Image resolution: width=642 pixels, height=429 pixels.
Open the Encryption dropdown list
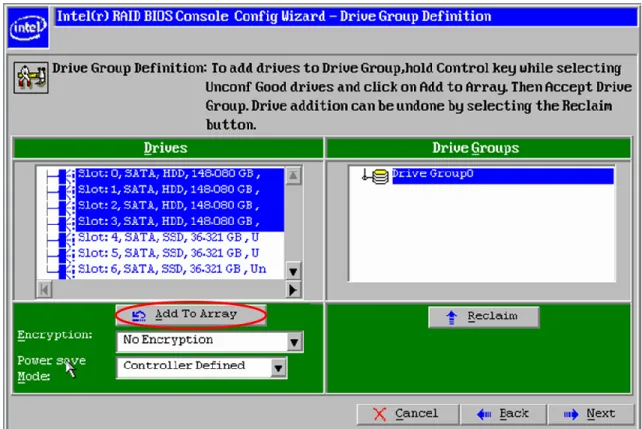point(294,342)
